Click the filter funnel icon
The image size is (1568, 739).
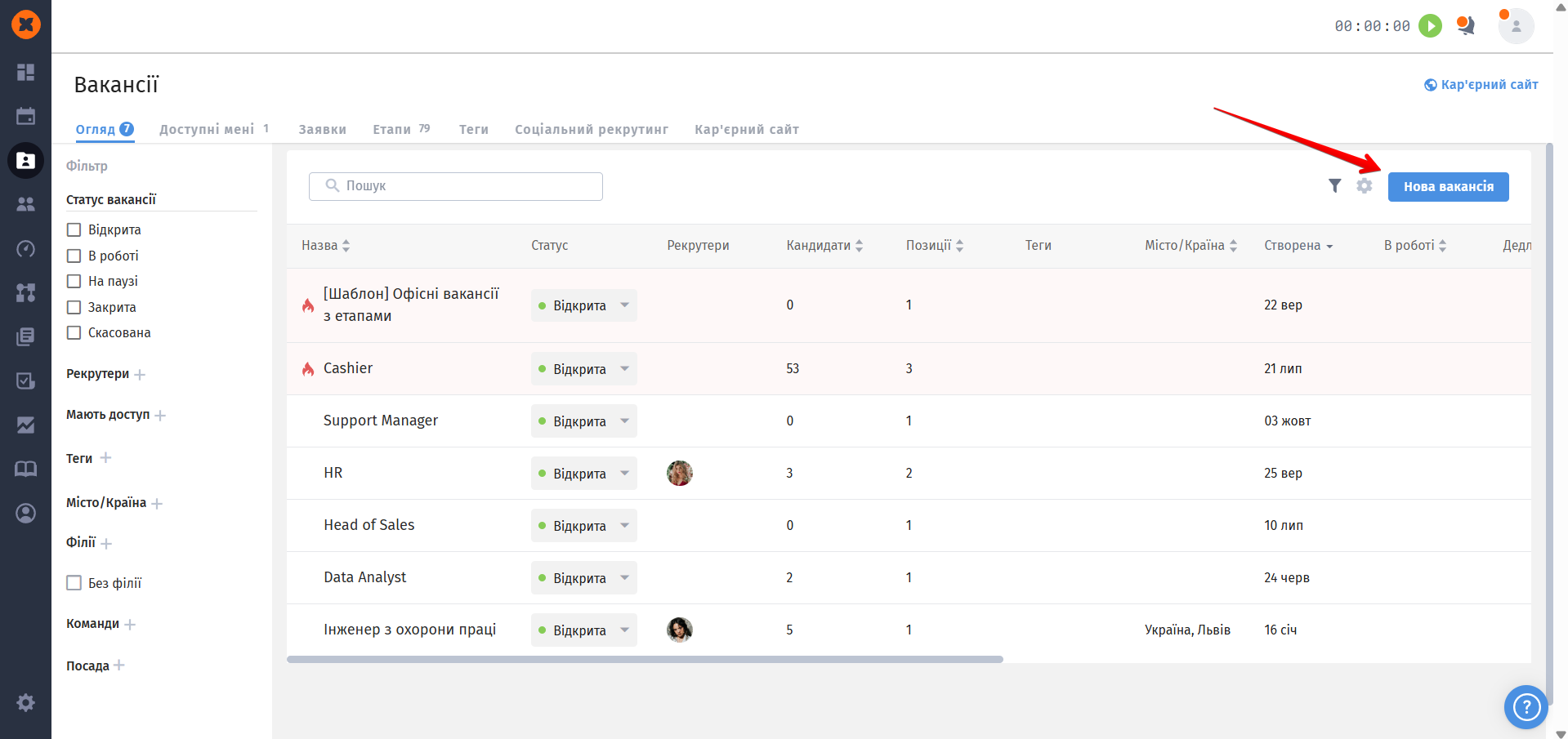tap(1334, 186)
